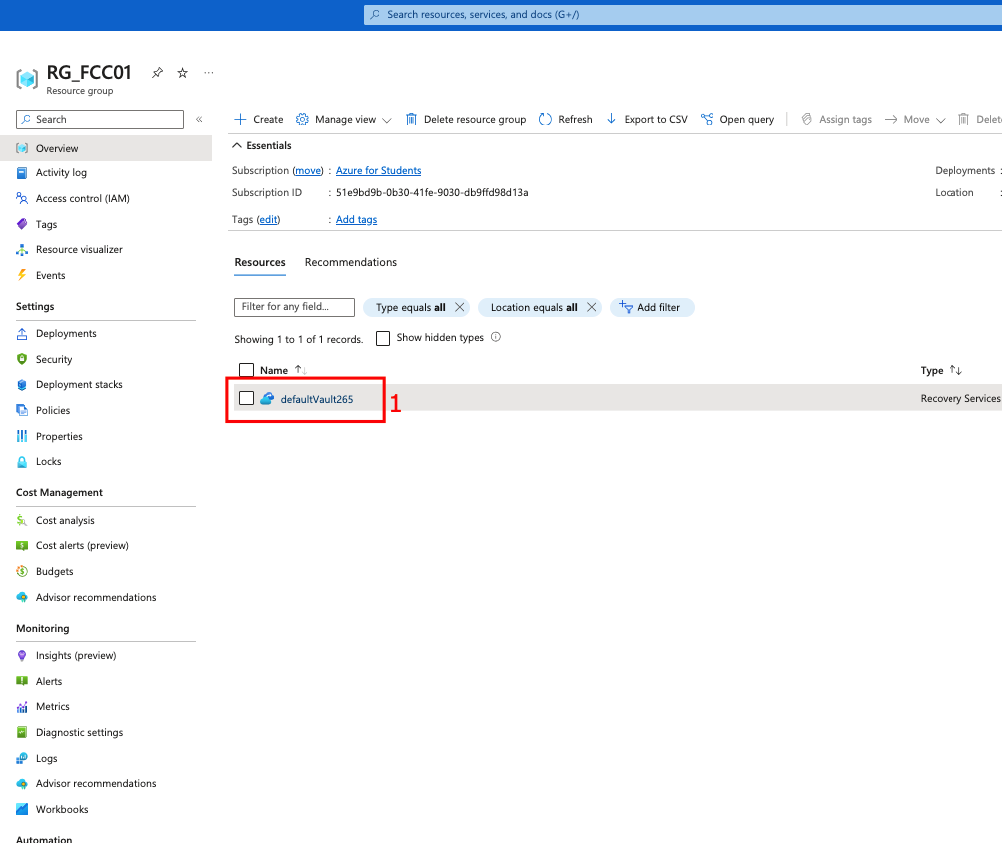Check the defaultVault265 row checkbox
Image resolution: width=1002 pixels, height=843 pixels.
click(247, 399)
